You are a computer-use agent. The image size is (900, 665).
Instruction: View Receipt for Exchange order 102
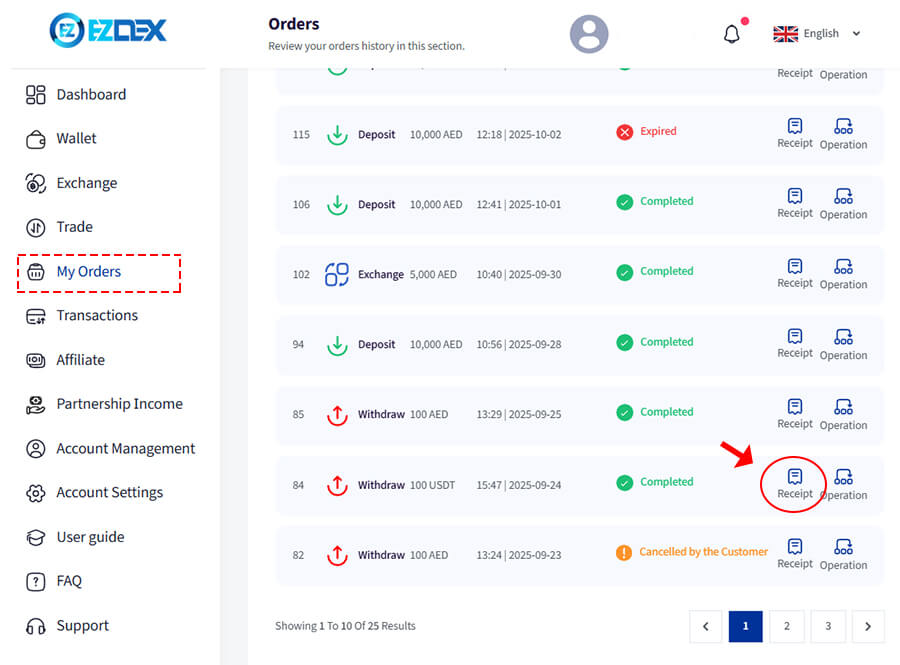795,274
